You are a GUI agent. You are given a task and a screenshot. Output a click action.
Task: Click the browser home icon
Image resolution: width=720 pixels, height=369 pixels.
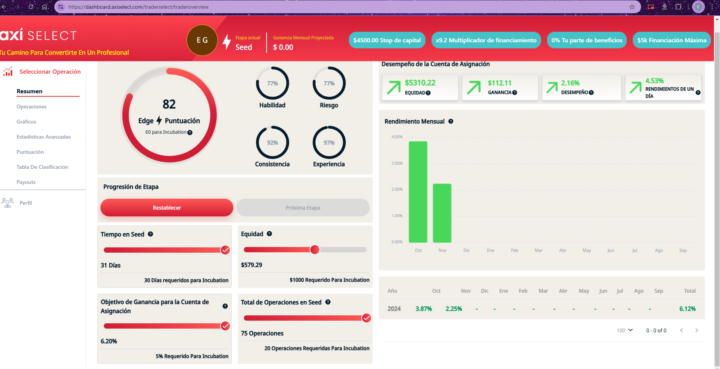[x=44, y=7]
